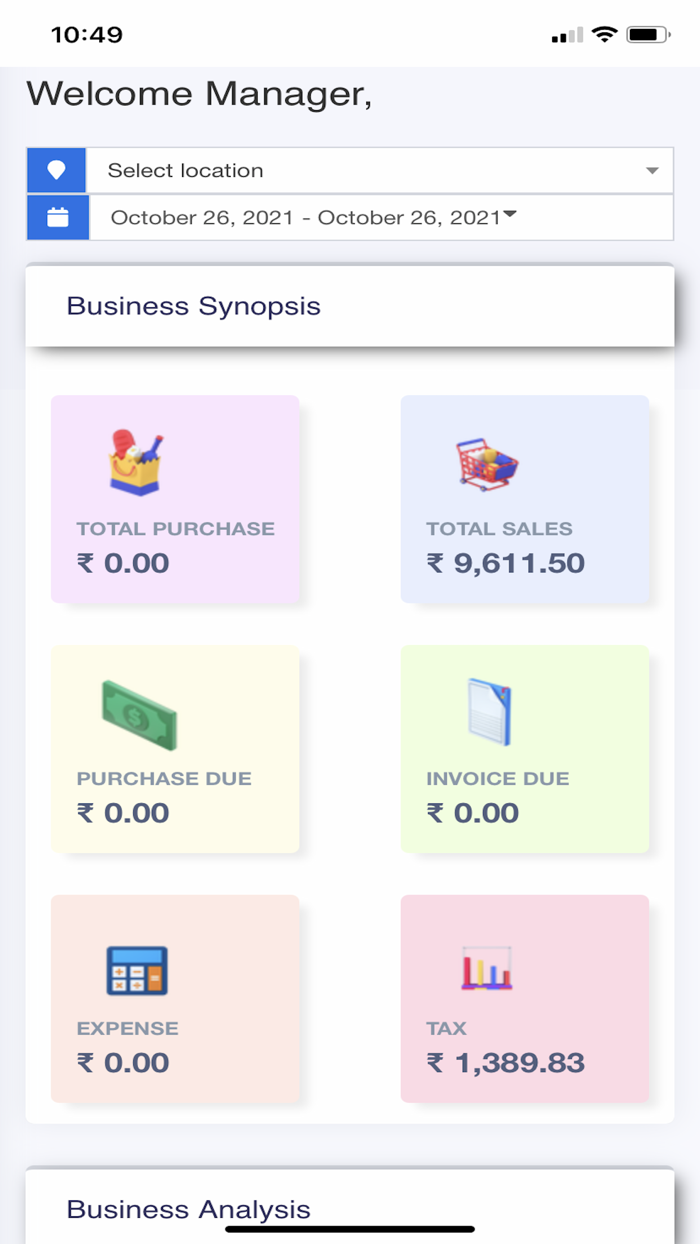700x1244 pixels.
Task: Open the Business Synopsis section
Action: coord(195,306)
